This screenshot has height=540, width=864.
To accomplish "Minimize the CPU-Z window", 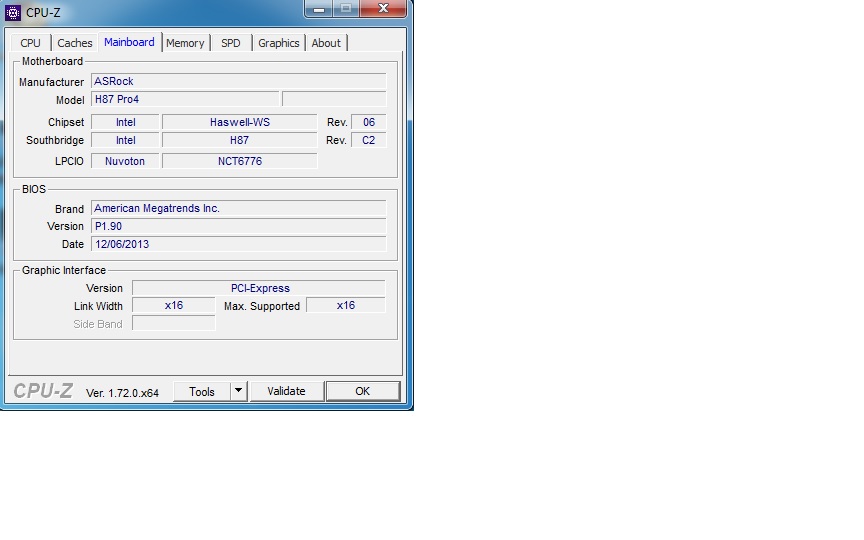I will (x=318, y=8).
